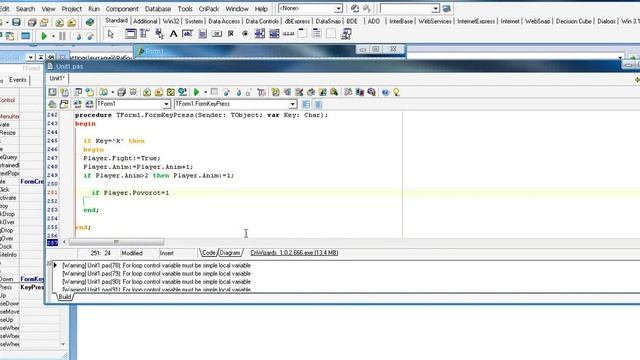Viewport: 640px width, 360px height.
Task: Click the green Run arrow in main toolbar
Action: [x=44, y=36]
